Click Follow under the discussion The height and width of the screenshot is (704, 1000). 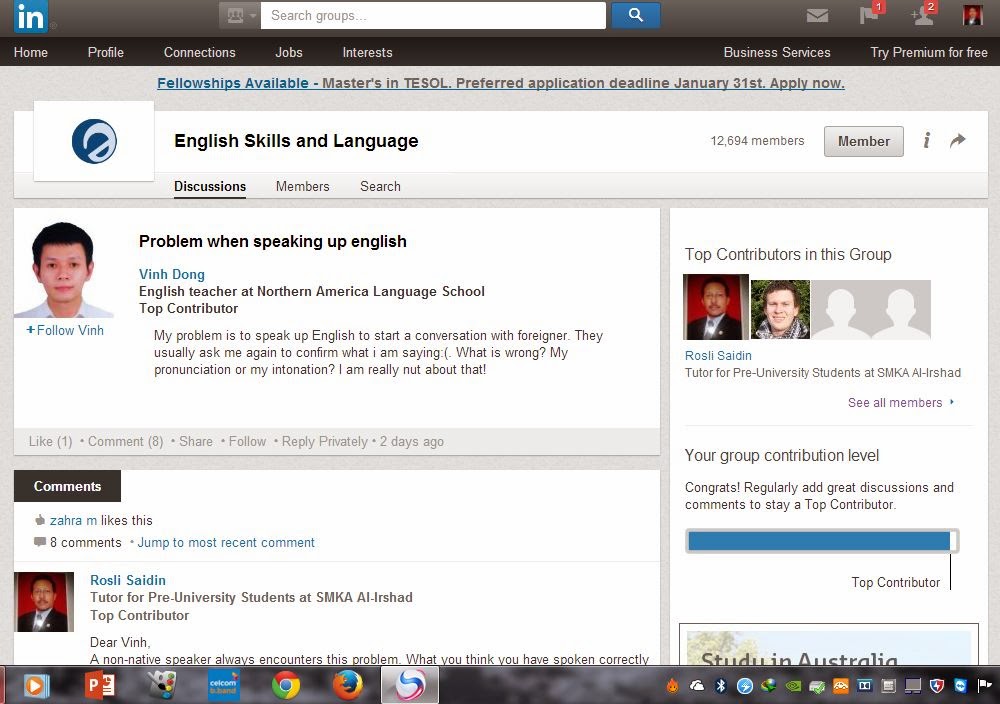pos(247,441)
